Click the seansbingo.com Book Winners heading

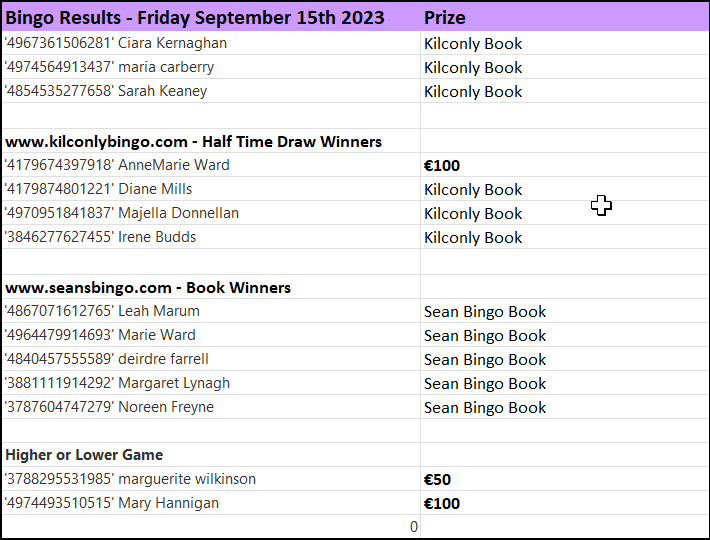pyautogui.click(x=211, y=287)
